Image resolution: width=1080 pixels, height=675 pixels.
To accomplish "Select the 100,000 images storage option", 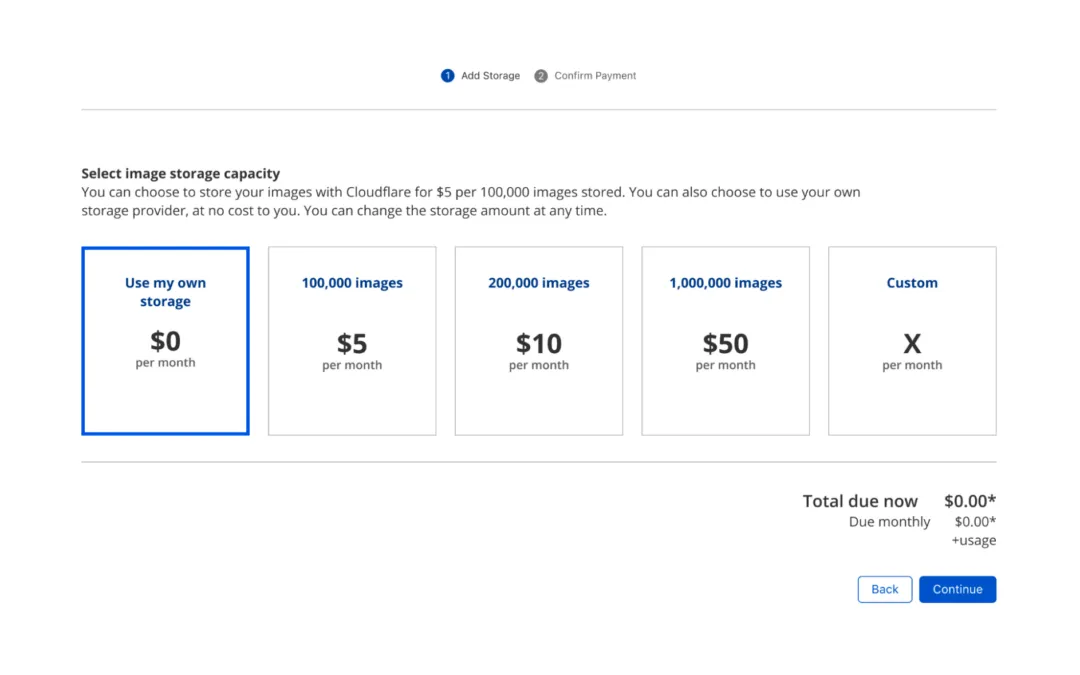I will pos(351,340).
